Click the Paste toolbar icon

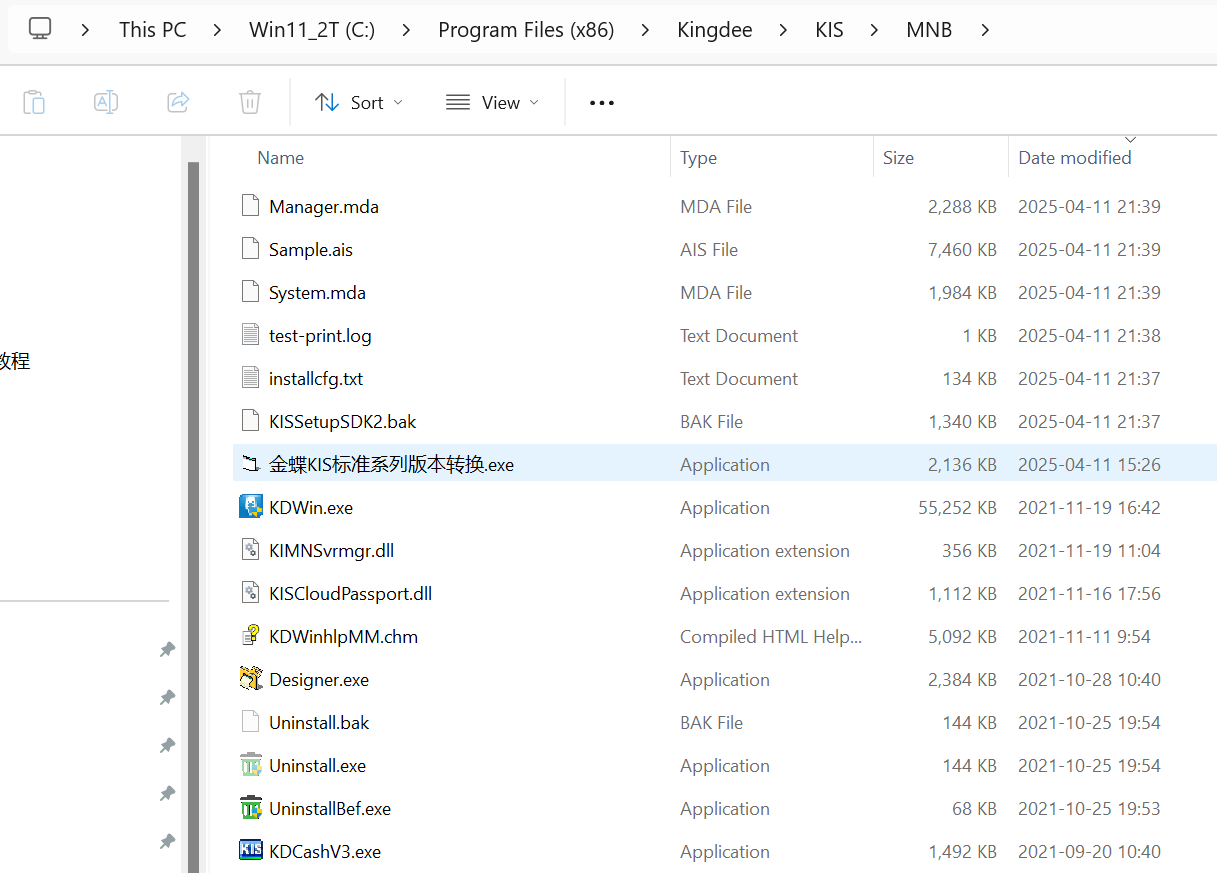(x=34, y=102)
